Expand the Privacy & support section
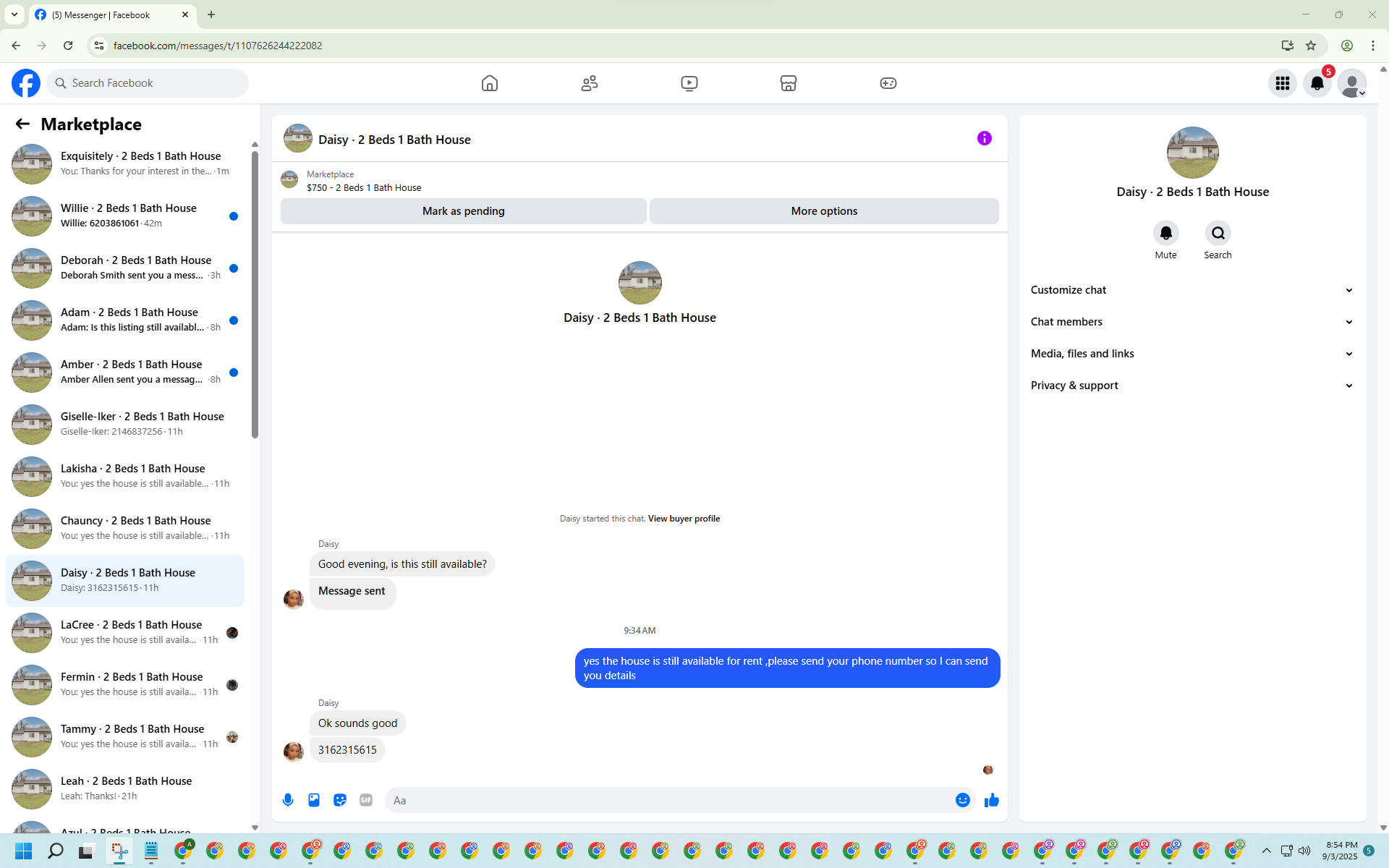The image size is (1389, 868). (x=1192, y=386)
